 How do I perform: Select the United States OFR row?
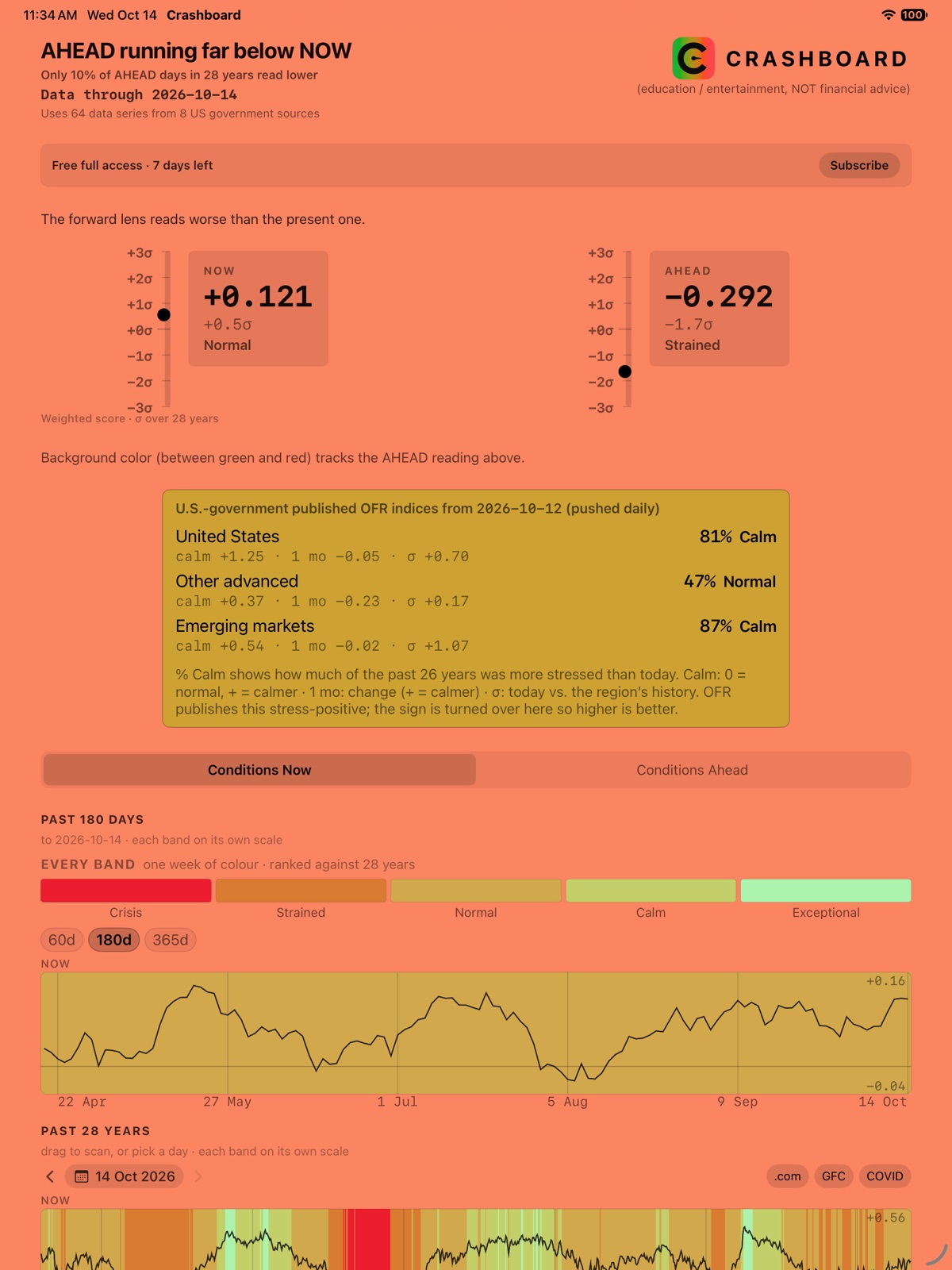(476, 546)
